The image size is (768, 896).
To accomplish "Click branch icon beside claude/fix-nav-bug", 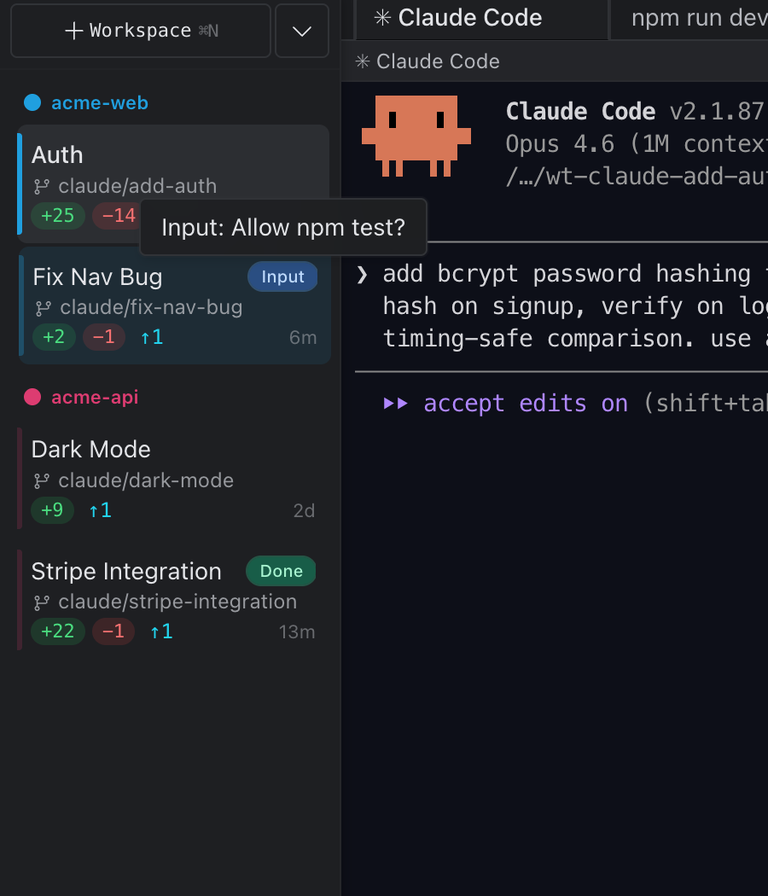I will (42, 308).
